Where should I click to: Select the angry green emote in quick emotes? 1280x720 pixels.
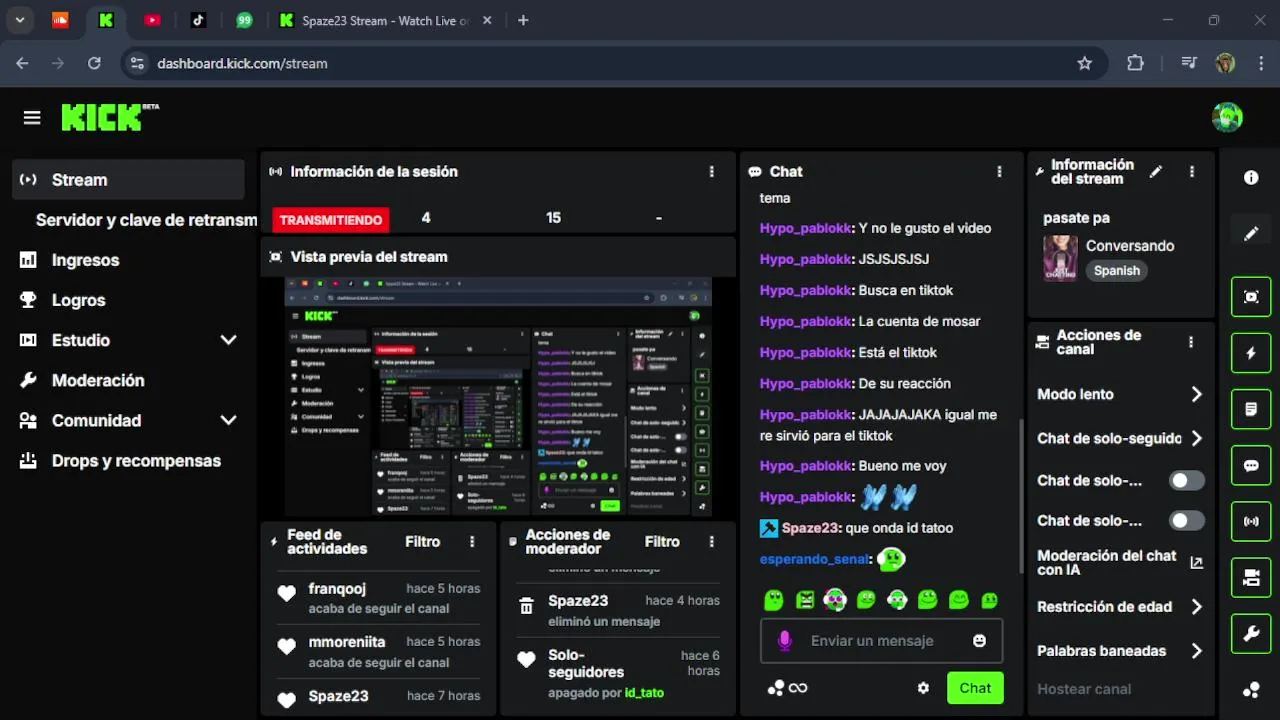click(x=805, y=600)
